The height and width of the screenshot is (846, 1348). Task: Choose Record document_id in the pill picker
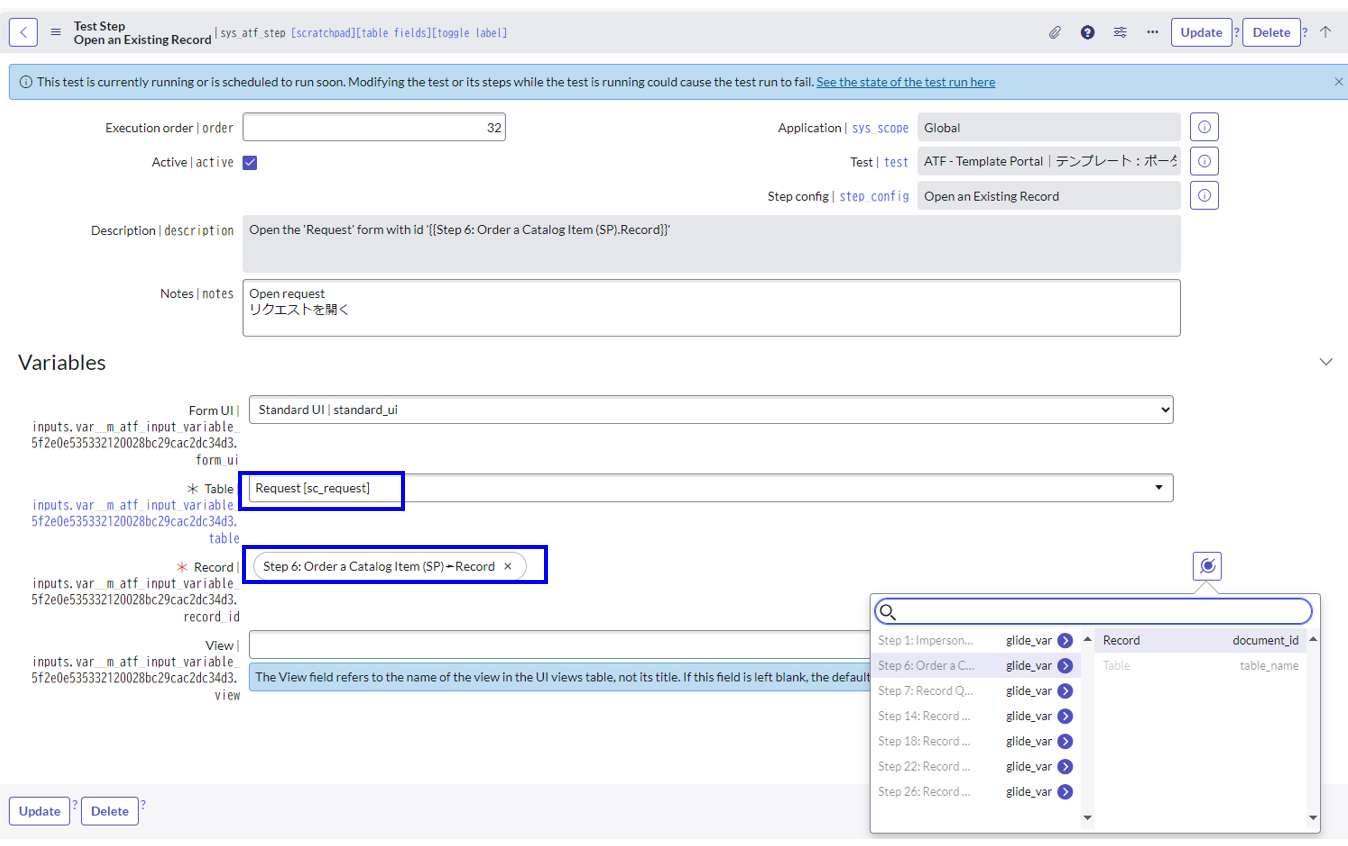tap(1200, 640)
